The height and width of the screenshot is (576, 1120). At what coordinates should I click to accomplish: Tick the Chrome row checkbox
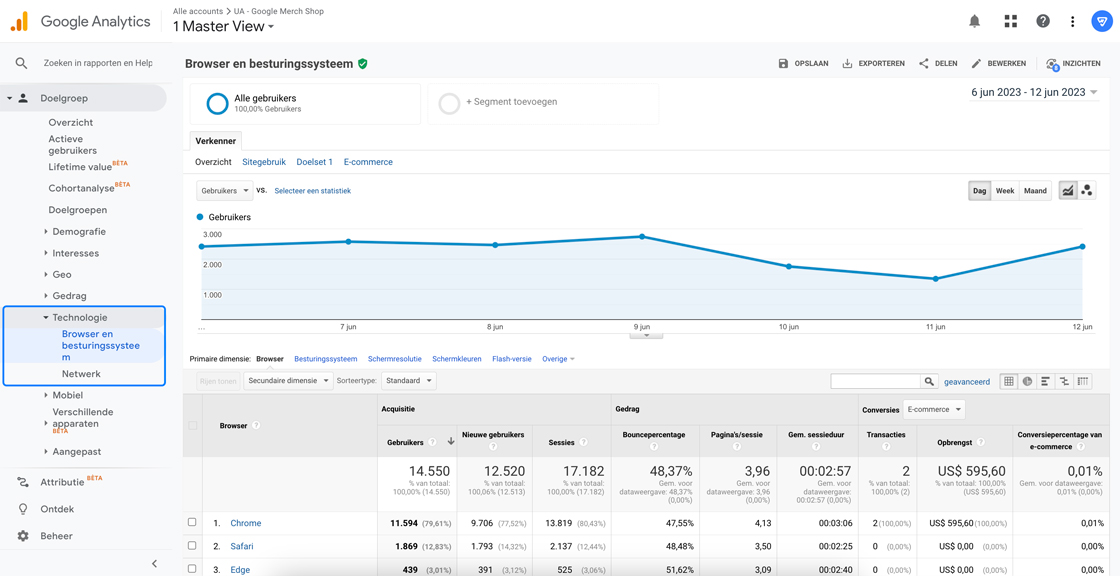point(191,522)
